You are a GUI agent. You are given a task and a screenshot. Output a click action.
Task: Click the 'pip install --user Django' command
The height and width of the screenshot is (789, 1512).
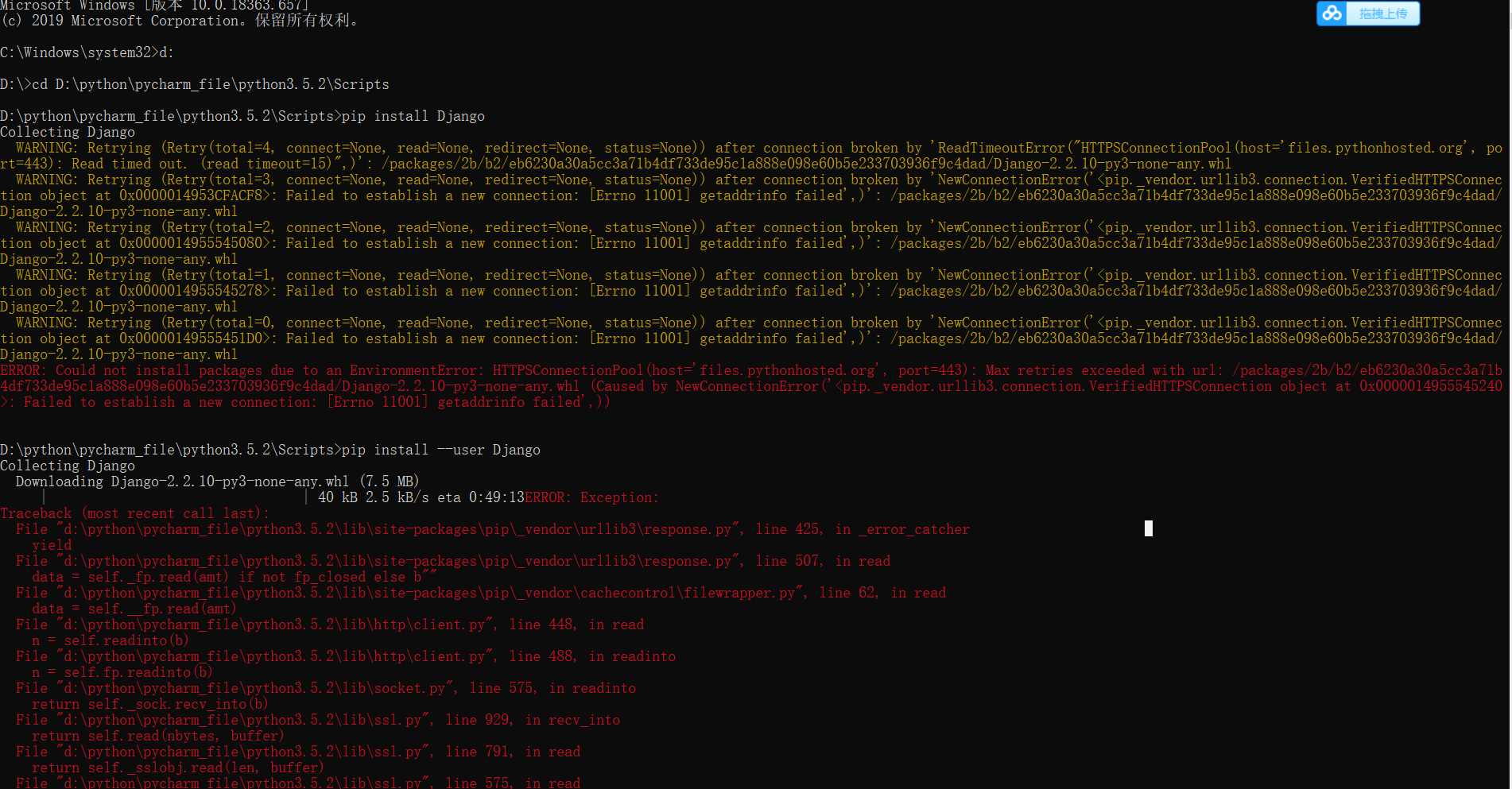coord(441,450)
